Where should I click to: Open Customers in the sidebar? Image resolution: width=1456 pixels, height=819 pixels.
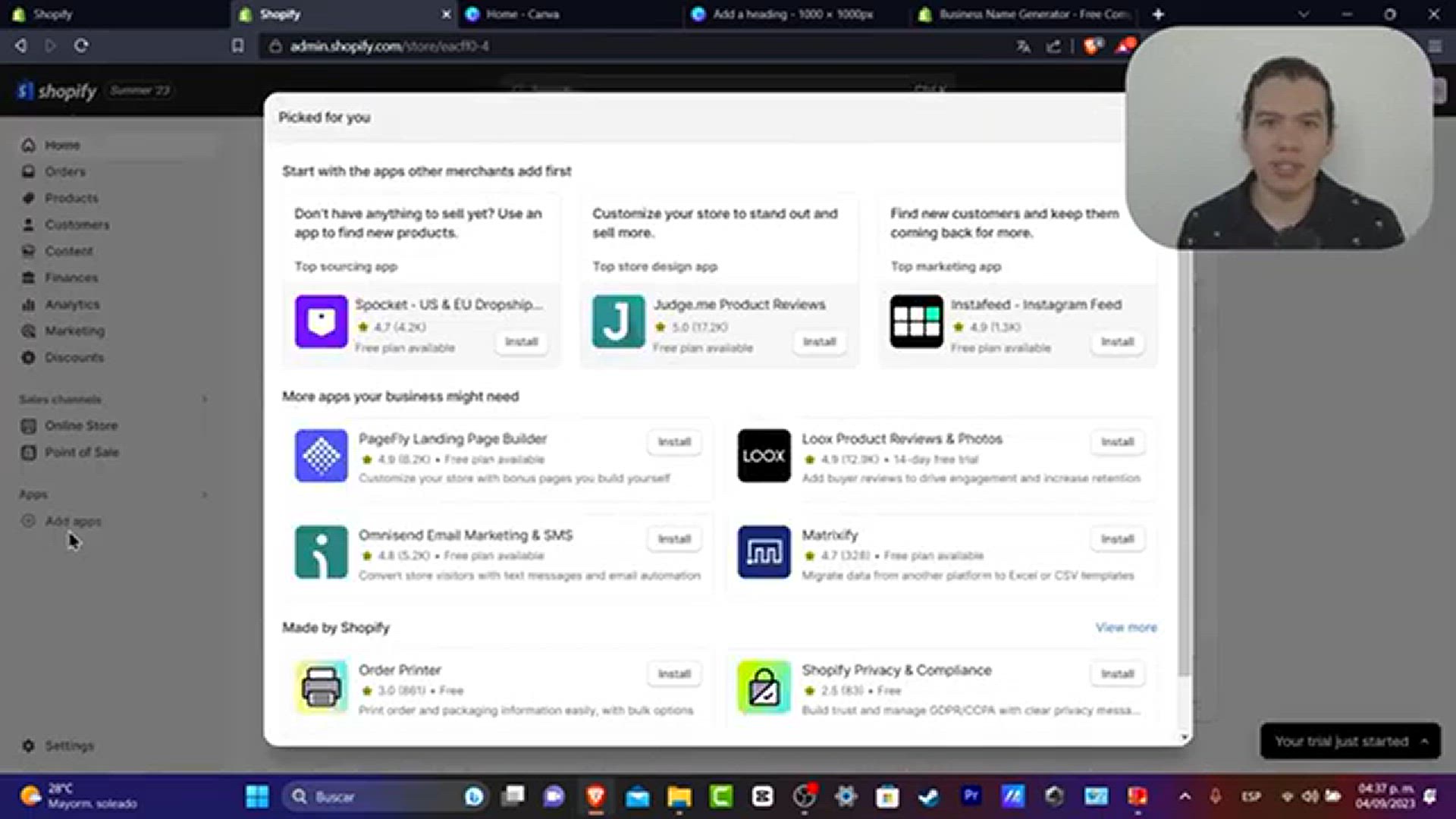pyautogui.click(x=77, y=224)
